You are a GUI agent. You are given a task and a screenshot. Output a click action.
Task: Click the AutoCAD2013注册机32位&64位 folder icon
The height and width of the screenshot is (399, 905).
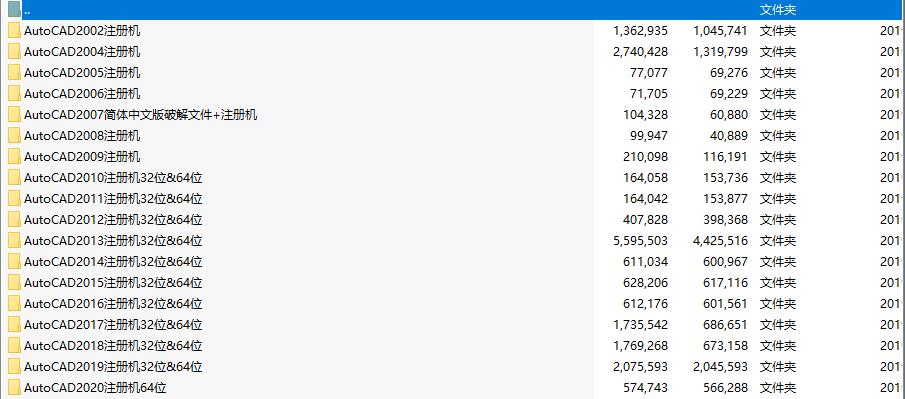pyautogui.click(x=14, y=240)
